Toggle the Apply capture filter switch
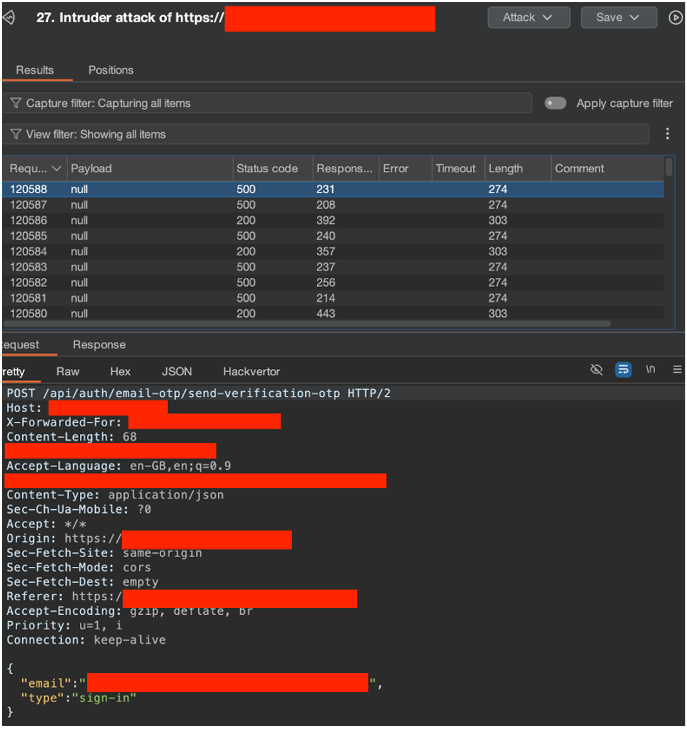 point(556,103)
